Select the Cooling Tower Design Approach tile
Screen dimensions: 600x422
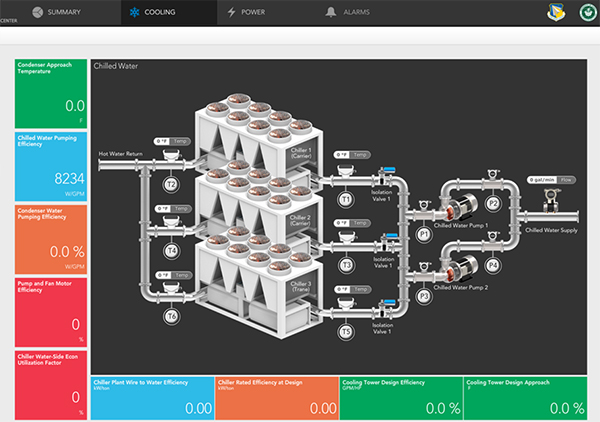tap(526, 397)
